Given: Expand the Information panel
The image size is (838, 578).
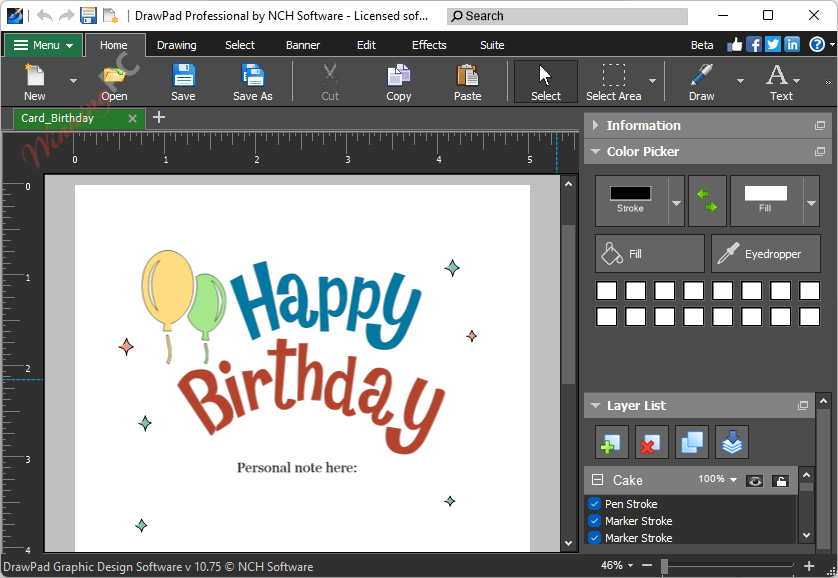Looking at the screenshot, I should [x=595, y=126].
